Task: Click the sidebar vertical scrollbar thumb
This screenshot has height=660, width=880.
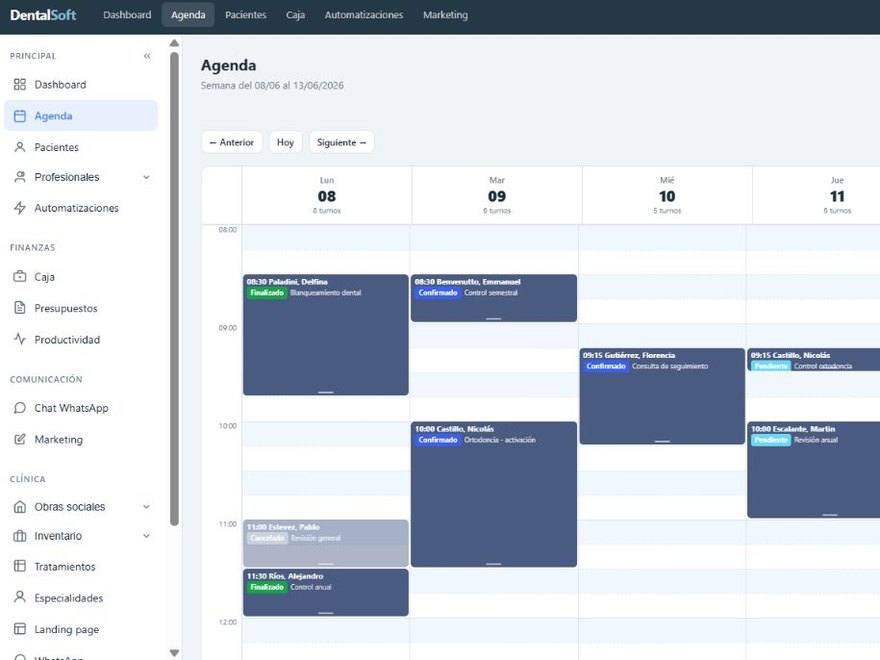Action: [x=175, y=288]
